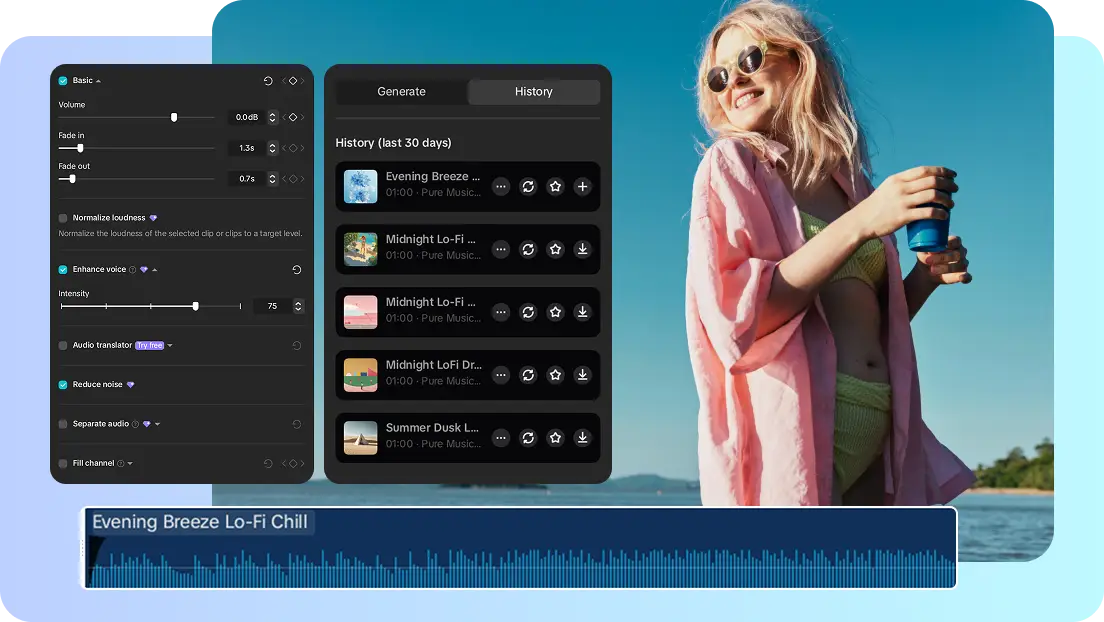Image resolution: width=1104 pixels, height=622 pixels.
Task: Expand the Fill channel options
Action: click(130, 462)
